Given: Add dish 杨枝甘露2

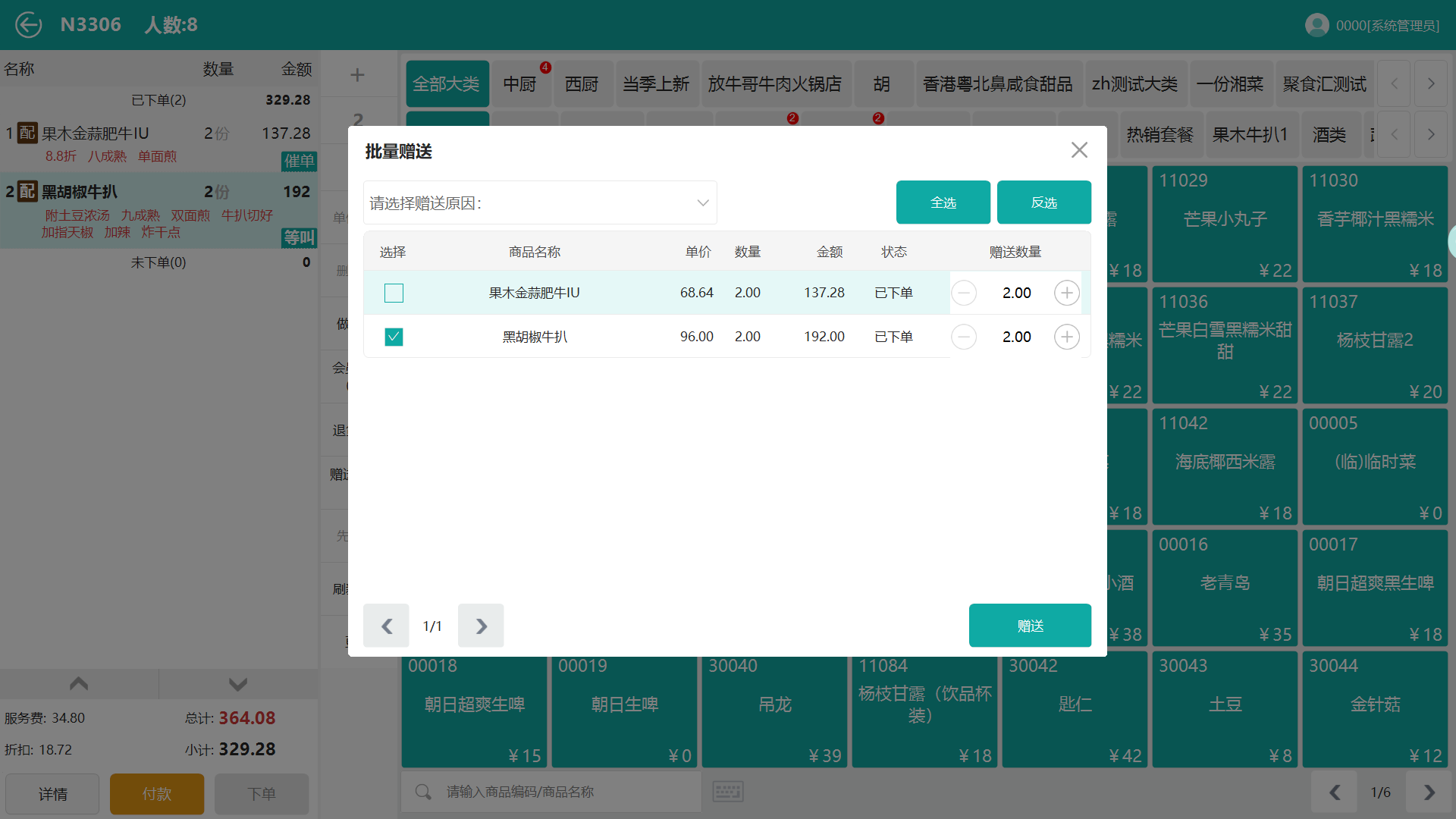Looking at the screenshot, I should click(x=1375, y=345).
